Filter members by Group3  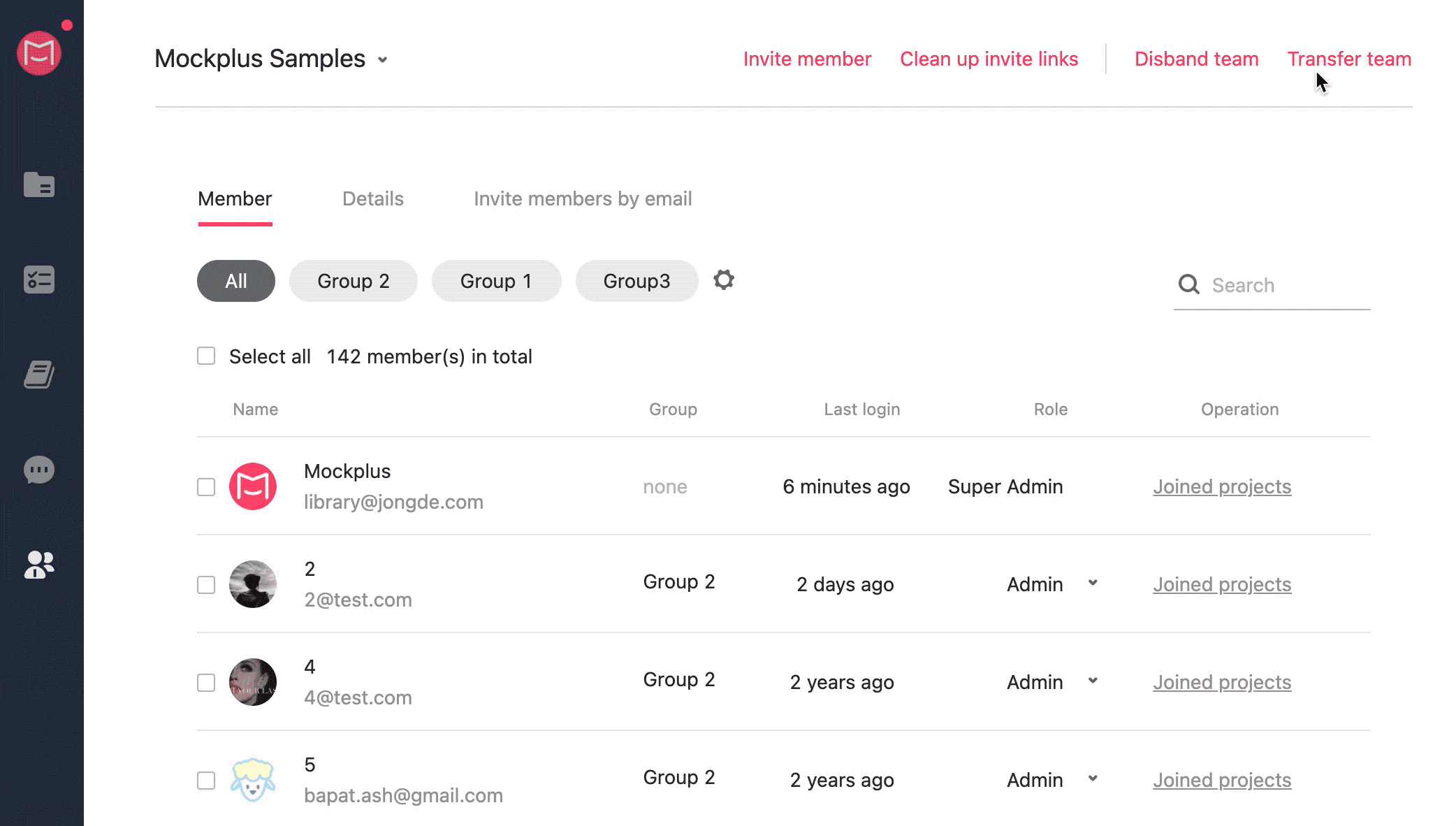point(636,281)
